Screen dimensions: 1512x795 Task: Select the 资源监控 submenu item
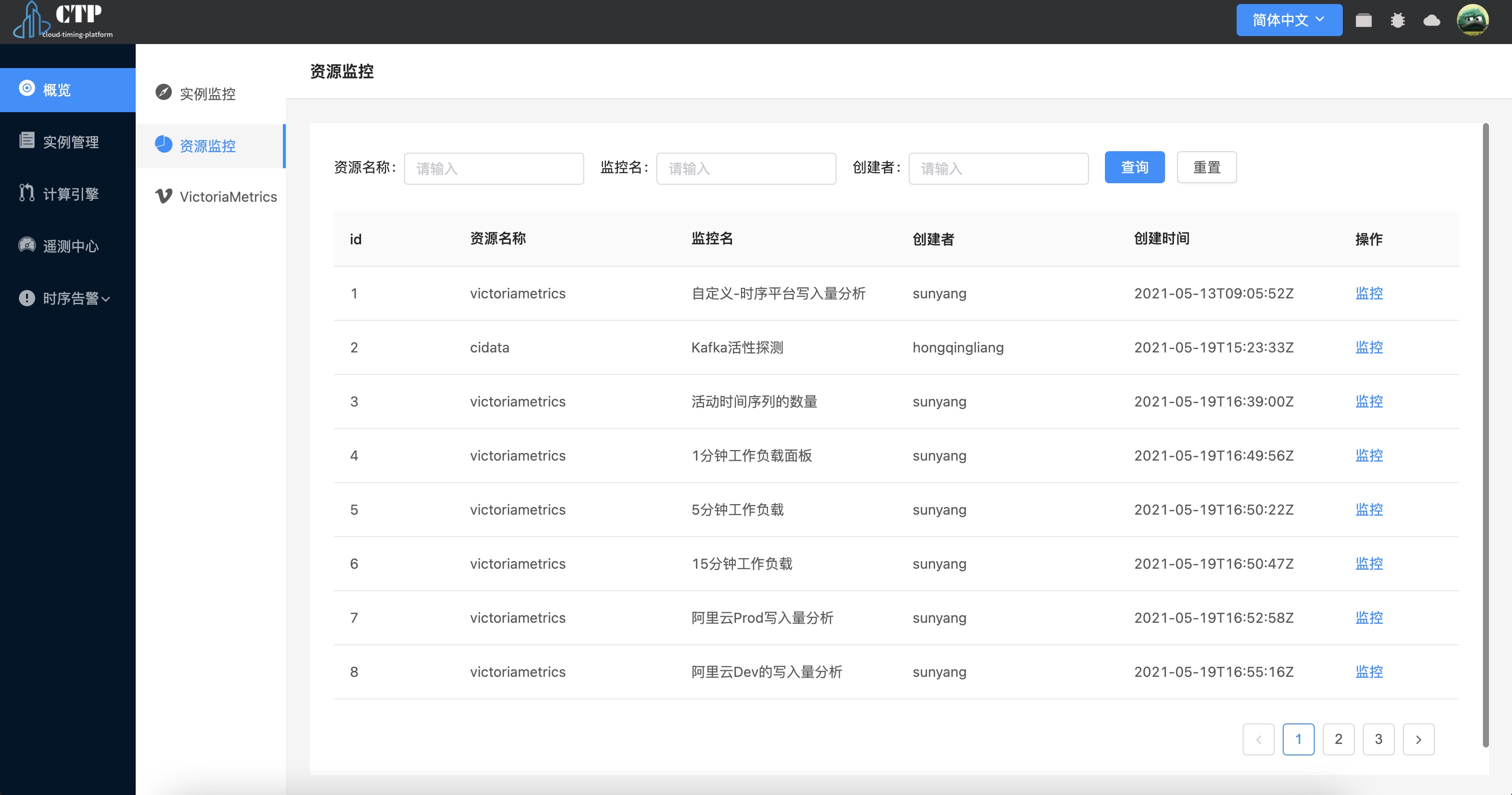[x=211, y=146]
